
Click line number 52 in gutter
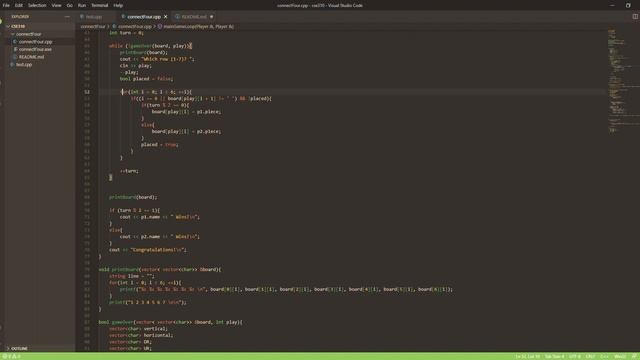87,92
